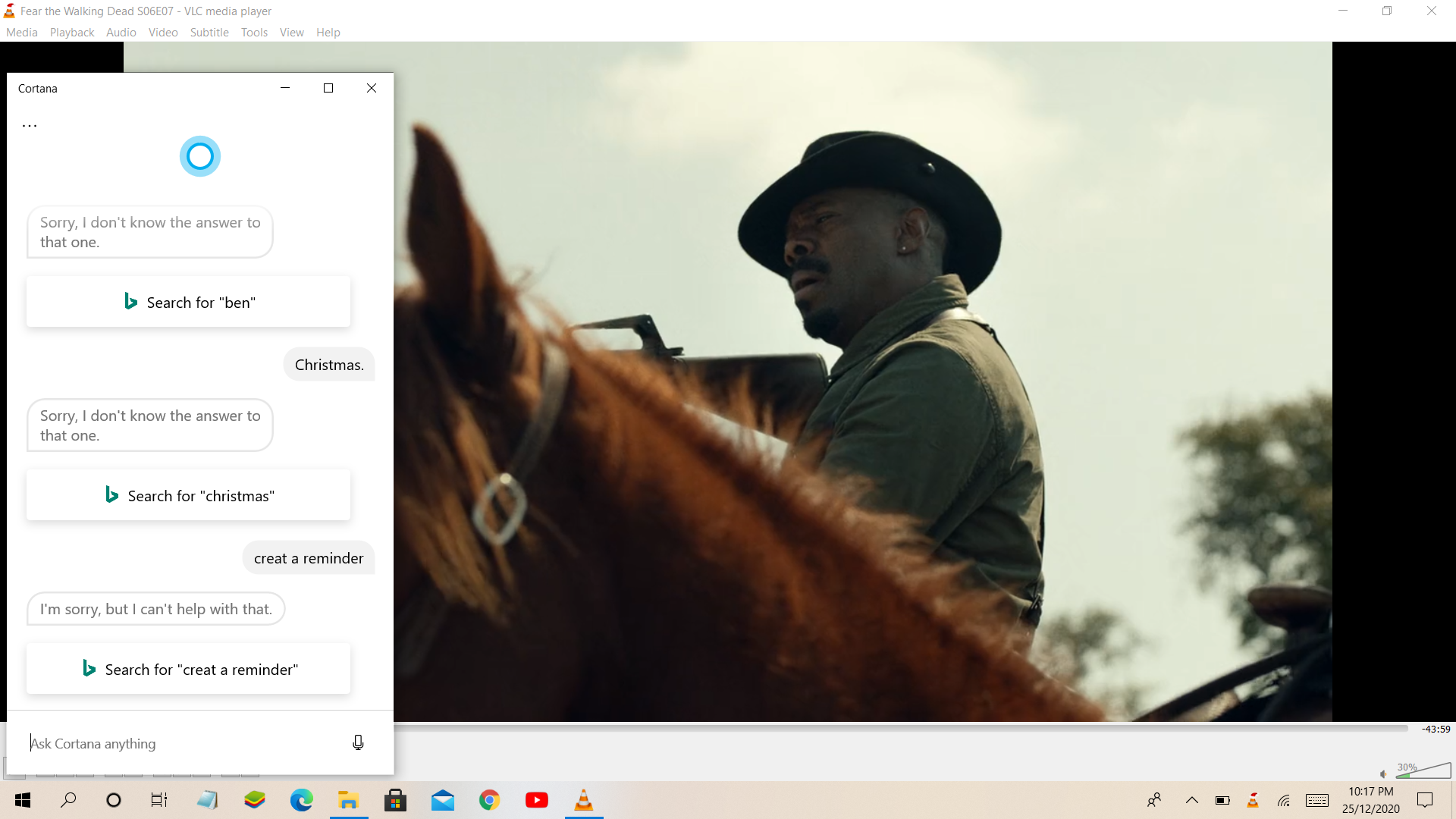The image size is (1456, 819).
Task: Click the VLC playback seek bar
Action: tap(901, 728)
